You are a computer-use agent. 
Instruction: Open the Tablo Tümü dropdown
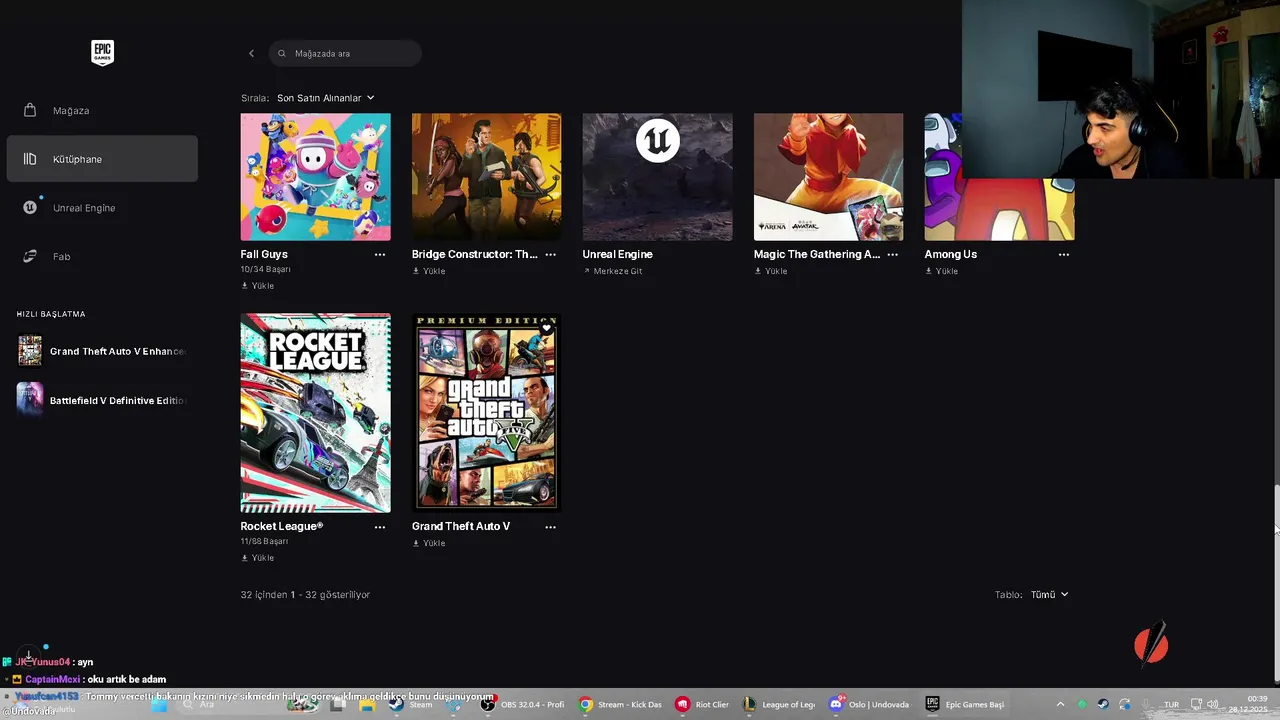tap(1049, 594)
